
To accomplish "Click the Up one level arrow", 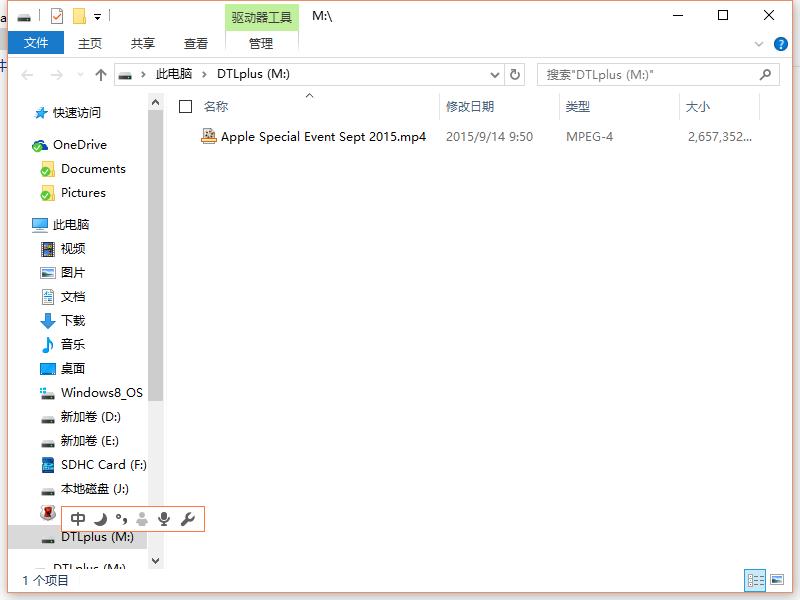I will pos(101,75).
